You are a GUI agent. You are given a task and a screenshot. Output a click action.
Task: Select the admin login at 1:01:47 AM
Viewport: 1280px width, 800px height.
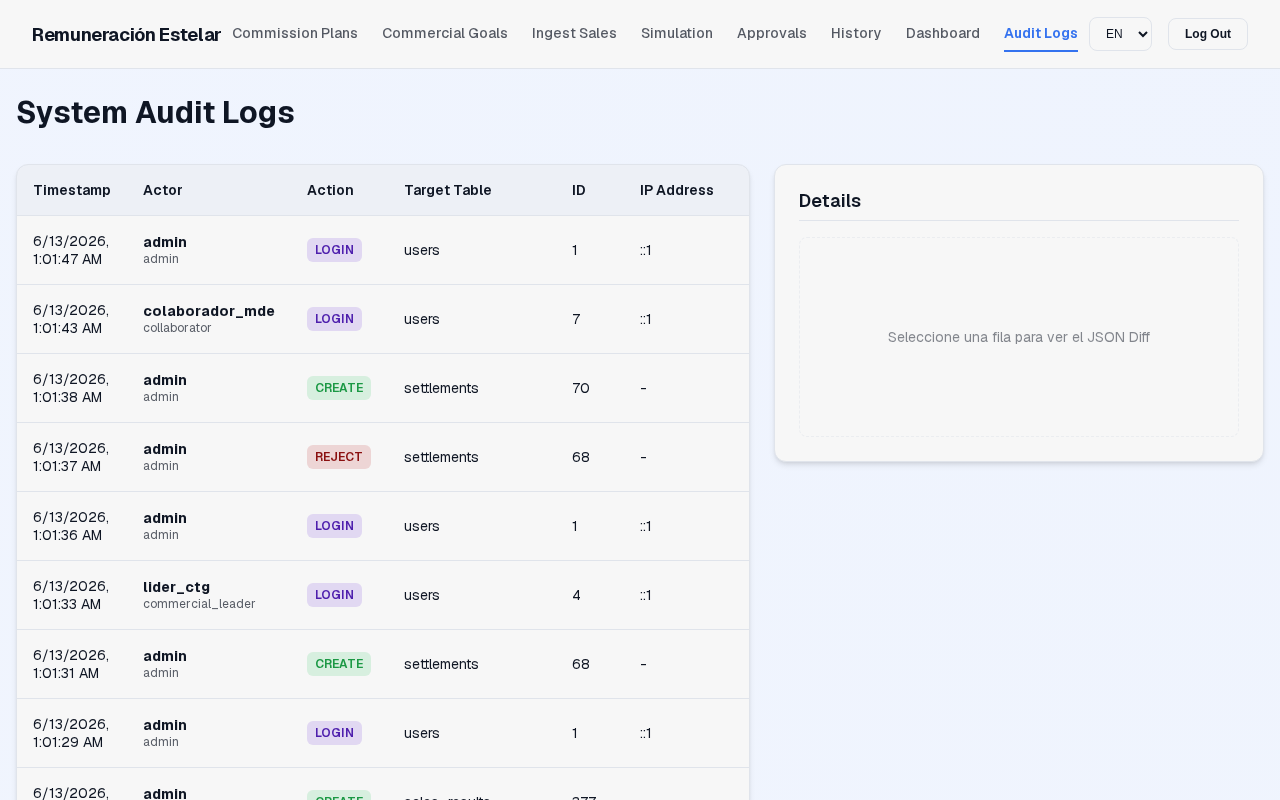click(383, 250)
